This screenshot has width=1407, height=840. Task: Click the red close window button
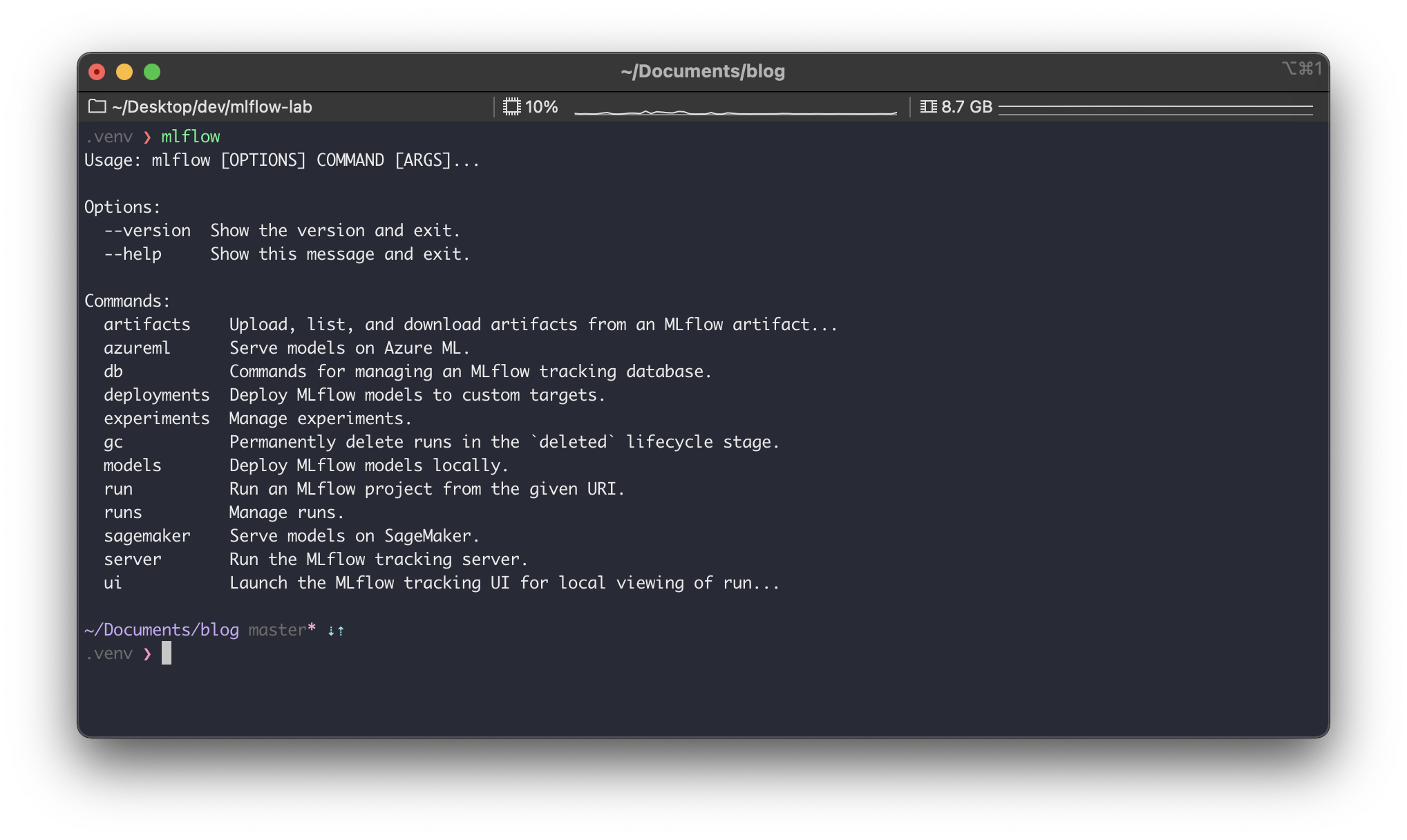pyautogui.click(x=97, y=72)
